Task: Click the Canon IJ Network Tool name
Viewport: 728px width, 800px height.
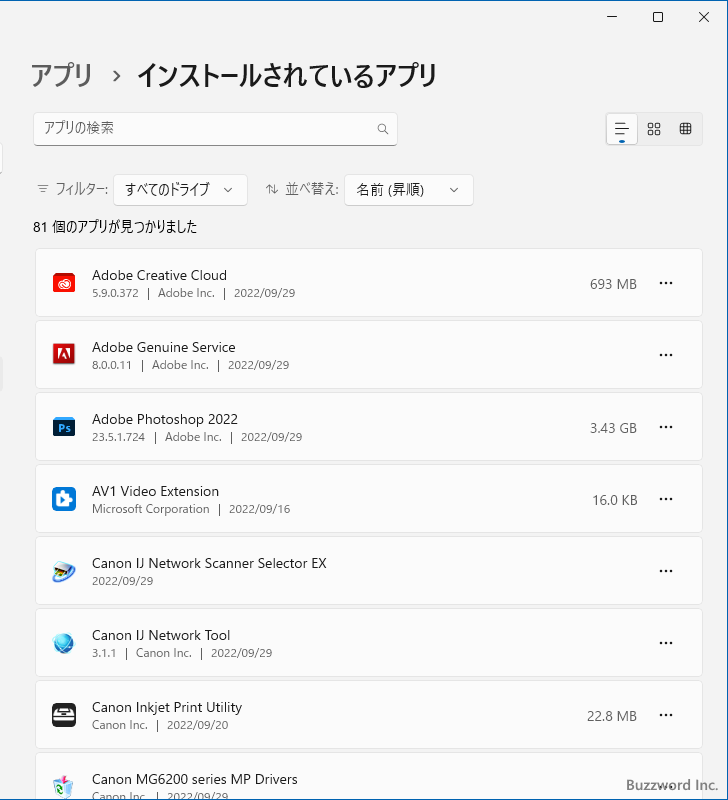Action: point(161,635)
